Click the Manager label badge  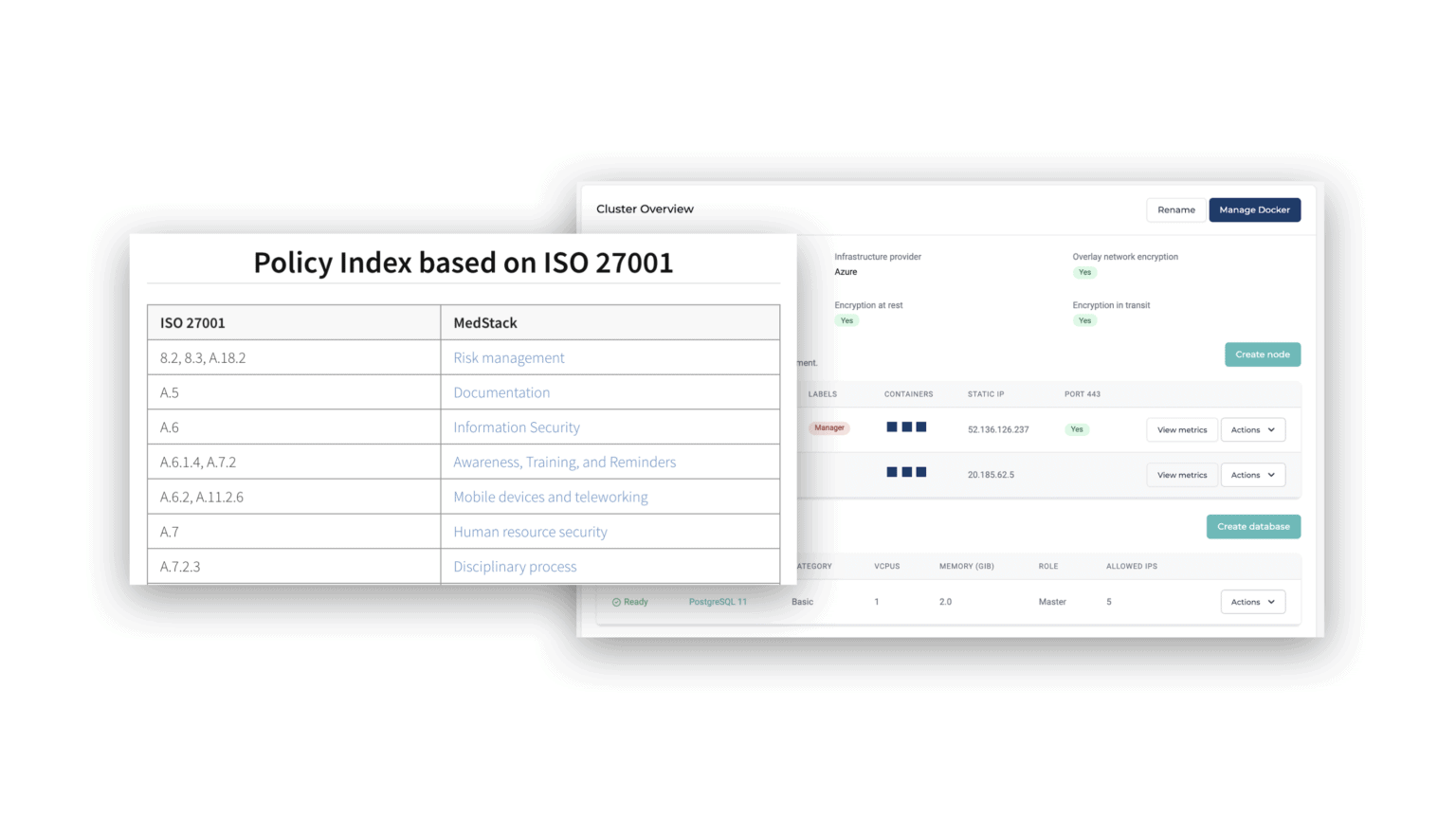(x=828, y=427)
